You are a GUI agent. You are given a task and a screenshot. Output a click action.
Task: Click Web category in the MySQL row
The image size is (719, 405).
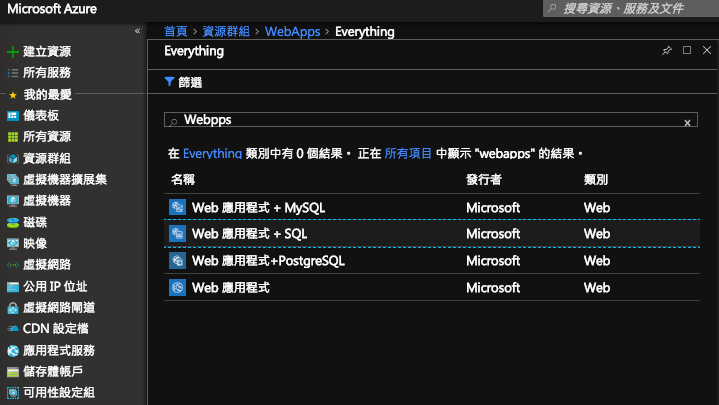(x=597, y=207)
